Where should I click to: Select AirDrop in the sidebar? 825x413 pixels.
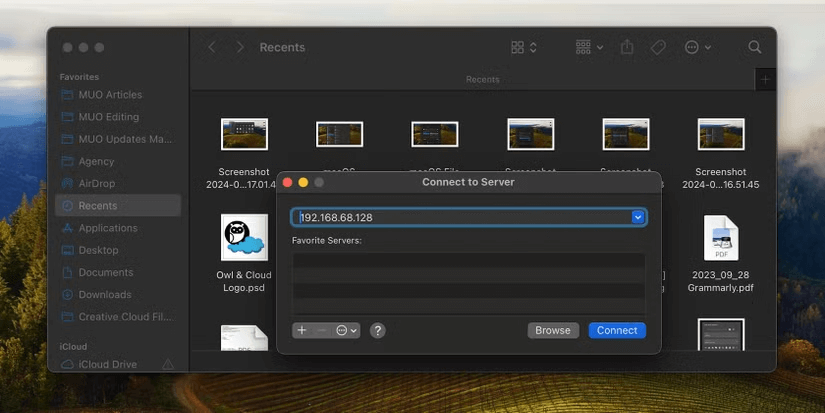[x=97, y=184]
